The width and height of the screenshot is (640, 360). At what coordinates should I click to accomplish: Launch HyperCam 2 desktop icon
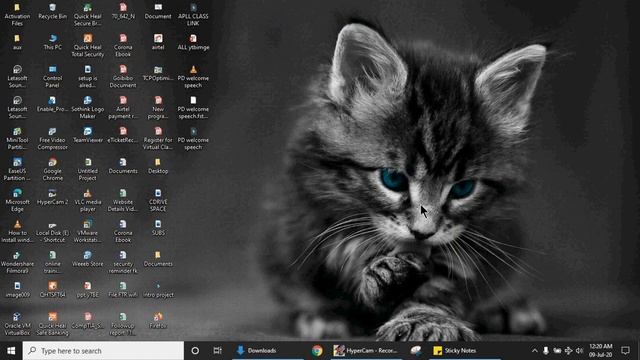click(52, 197)
